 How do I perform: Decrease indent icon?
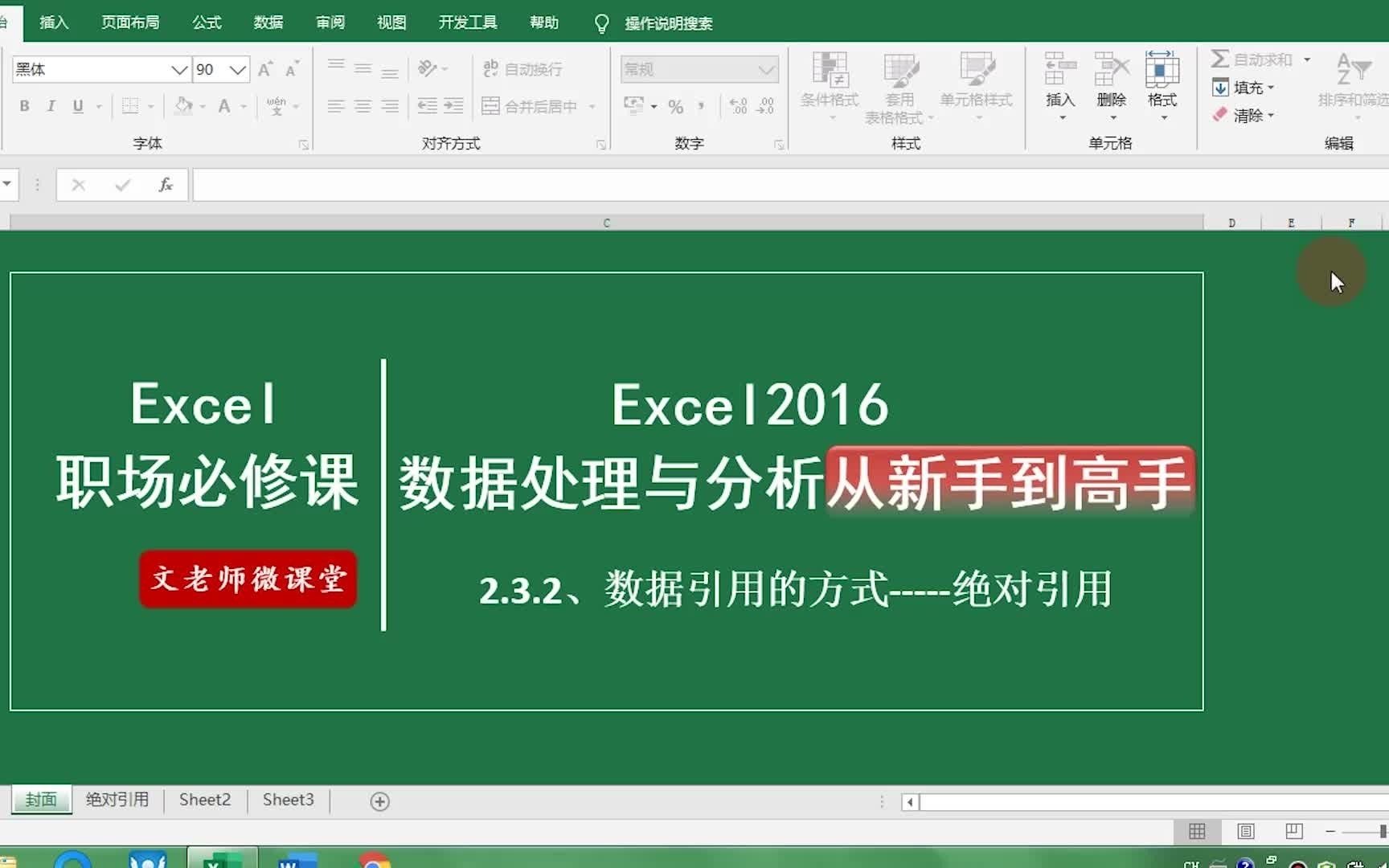428,106
